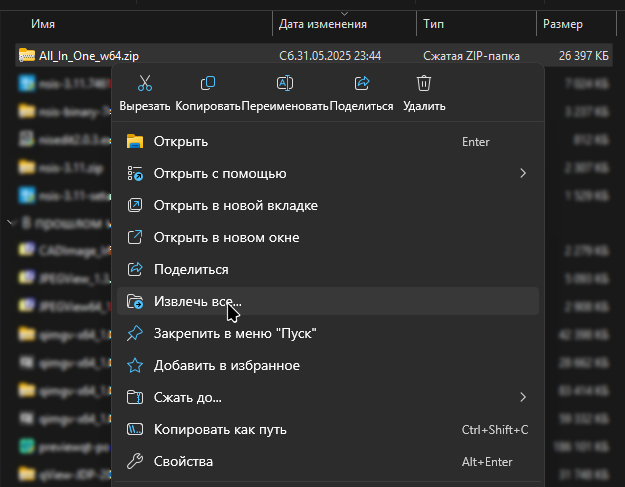
Task: Click the Rename icon
Action: [285, 83]
